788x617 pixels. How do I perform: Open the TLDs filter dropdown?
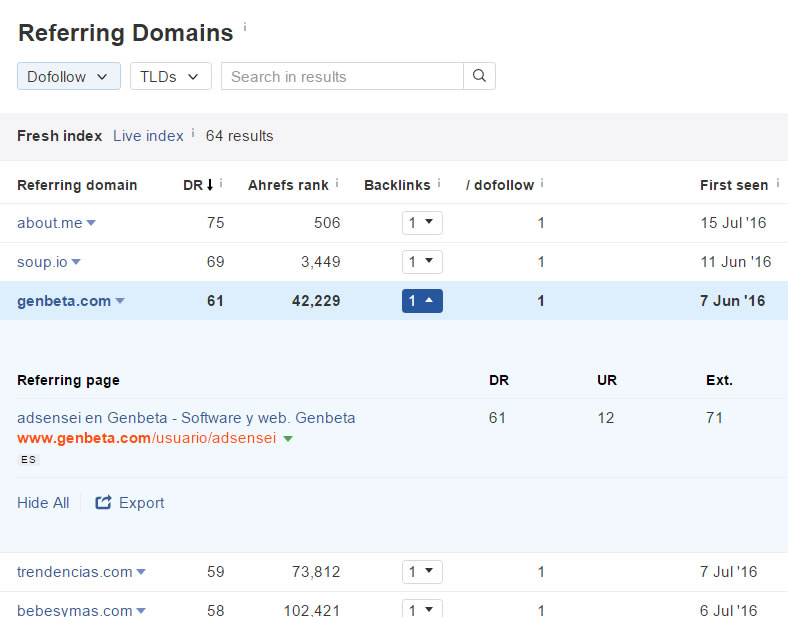click(x=171, y=76)
